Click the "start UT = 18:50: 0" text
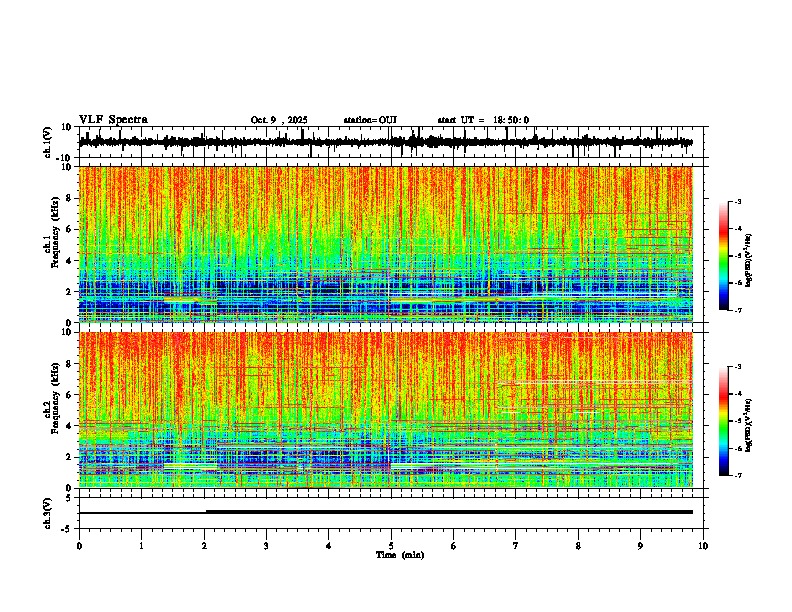Viewport: 792px width, 612px height. pyautogui.click(x=483, y=120)
